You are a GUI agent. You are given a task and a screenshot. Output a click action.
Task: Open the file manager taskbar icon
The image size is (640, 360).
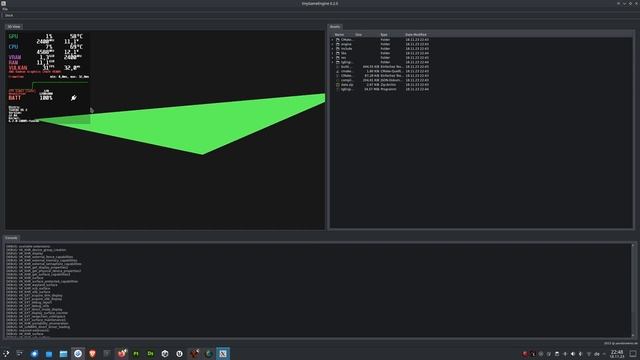(x=63, y=353)
